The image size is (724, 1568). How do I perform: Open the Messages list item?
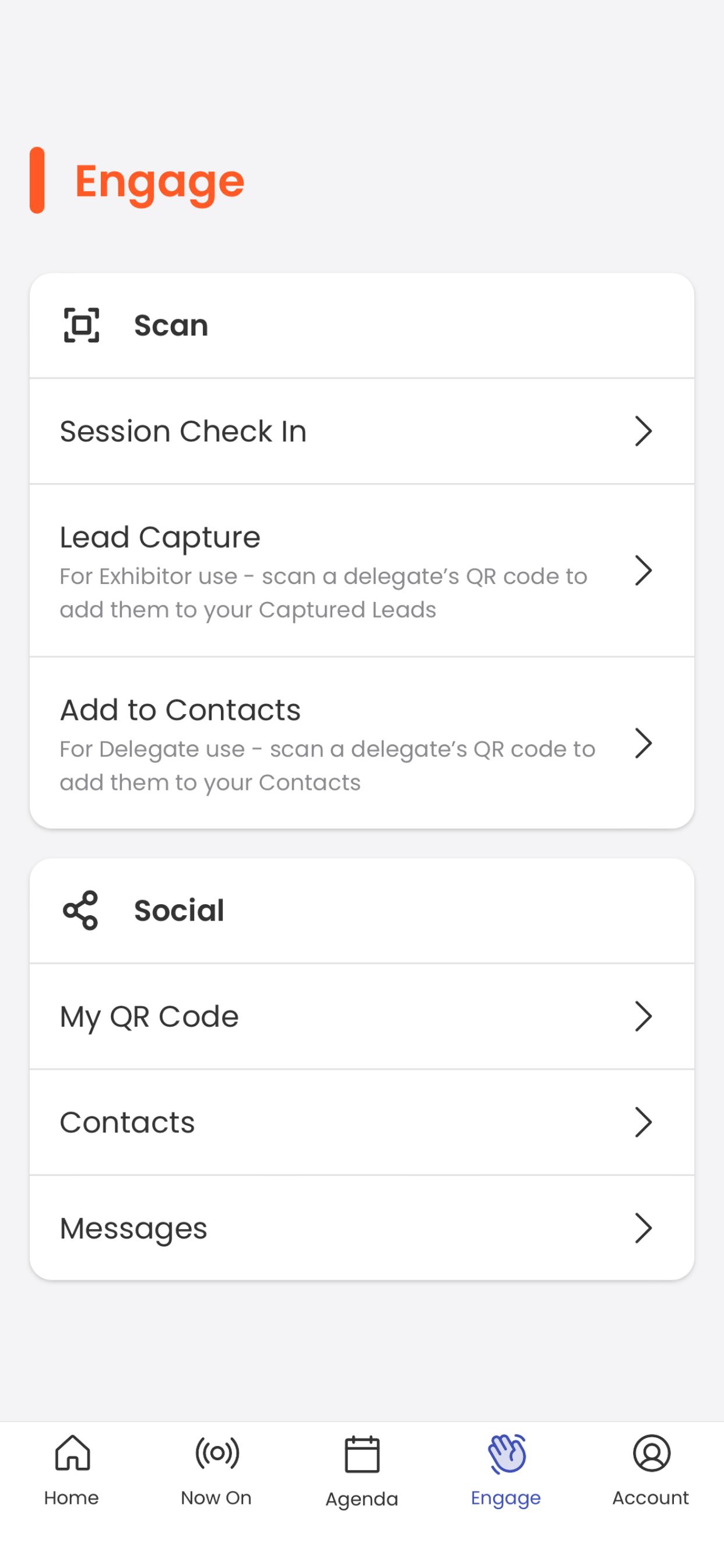click(362, 1228)
